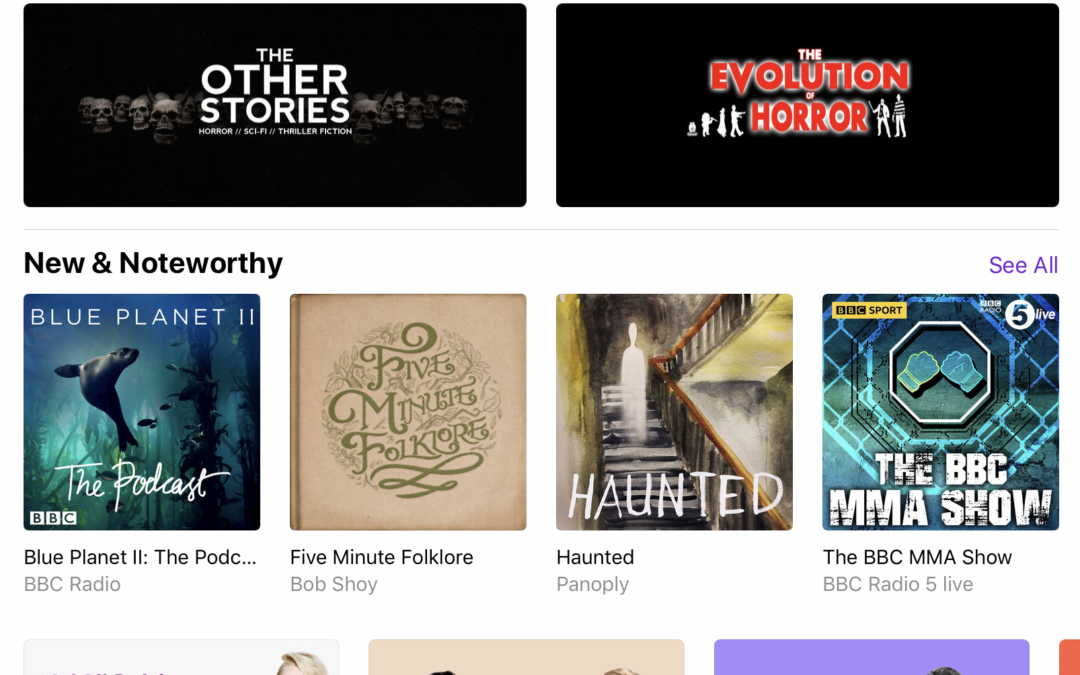Open The Evolution of Horror banner

pyautogui.click(x=807, y=105)
